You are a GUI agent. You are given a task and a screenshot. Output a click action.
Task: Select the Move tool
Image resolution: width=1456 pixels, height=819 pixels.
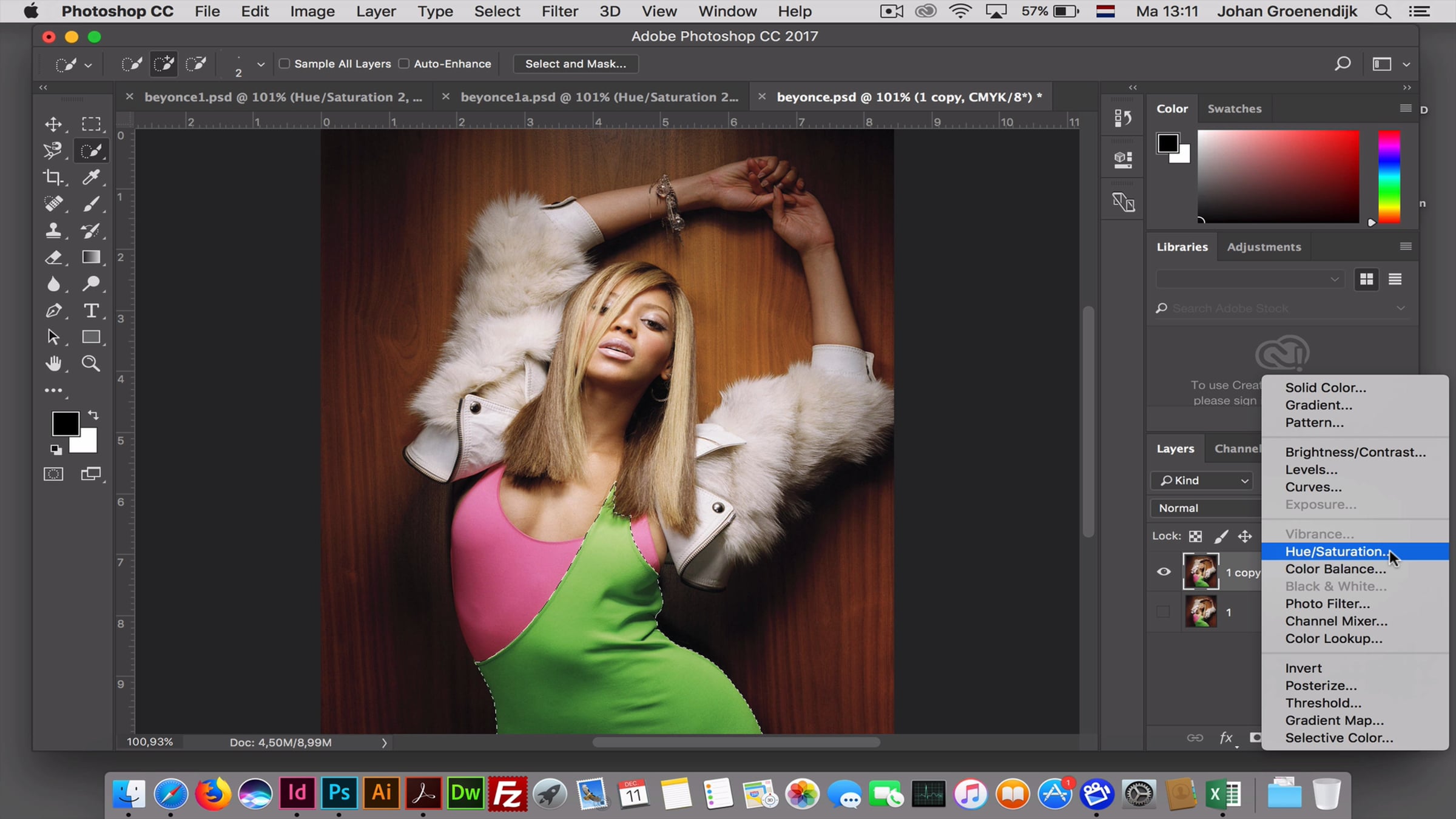tap(53, 124)
